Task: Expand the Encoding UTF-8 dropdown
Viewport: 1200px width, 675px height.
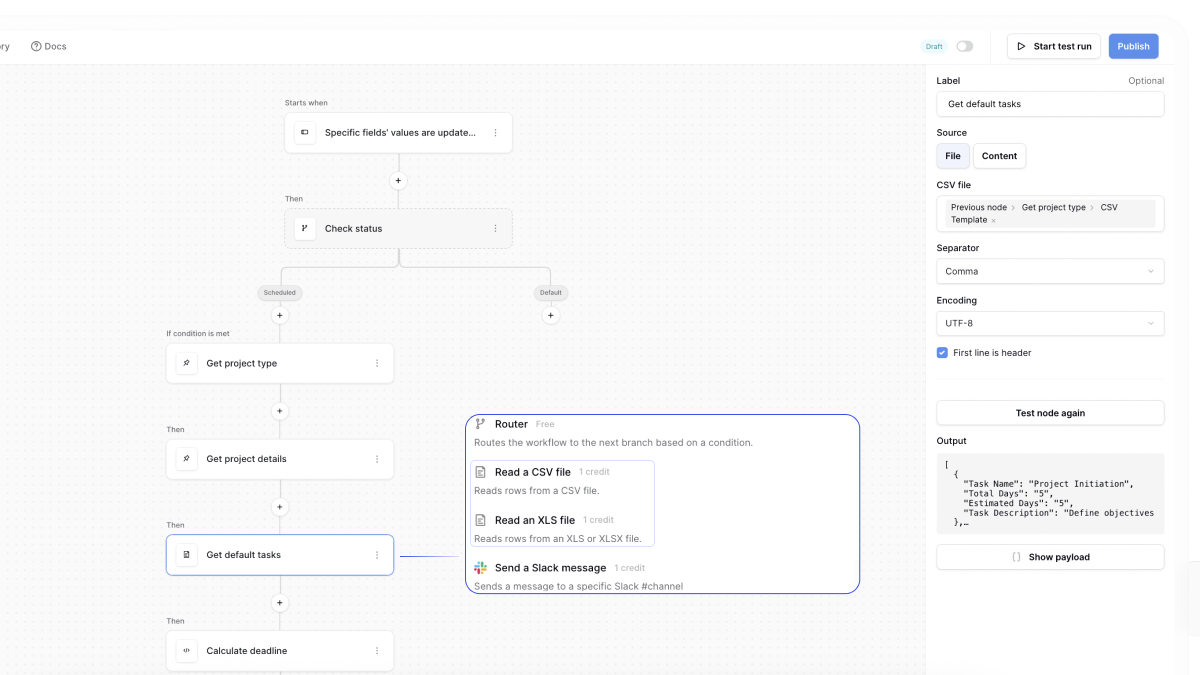Action: [1050, 323]
